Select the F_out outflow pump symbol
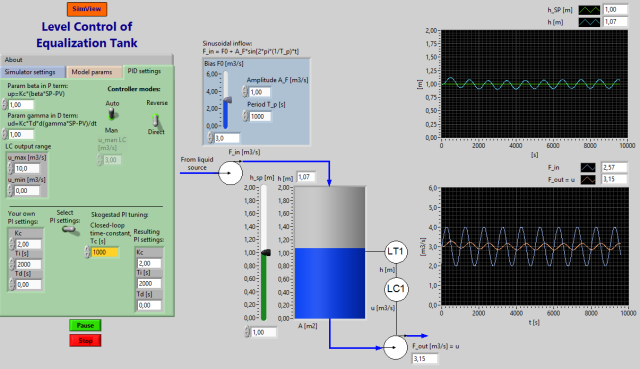640x369 pixels. [x=395, y=348]
